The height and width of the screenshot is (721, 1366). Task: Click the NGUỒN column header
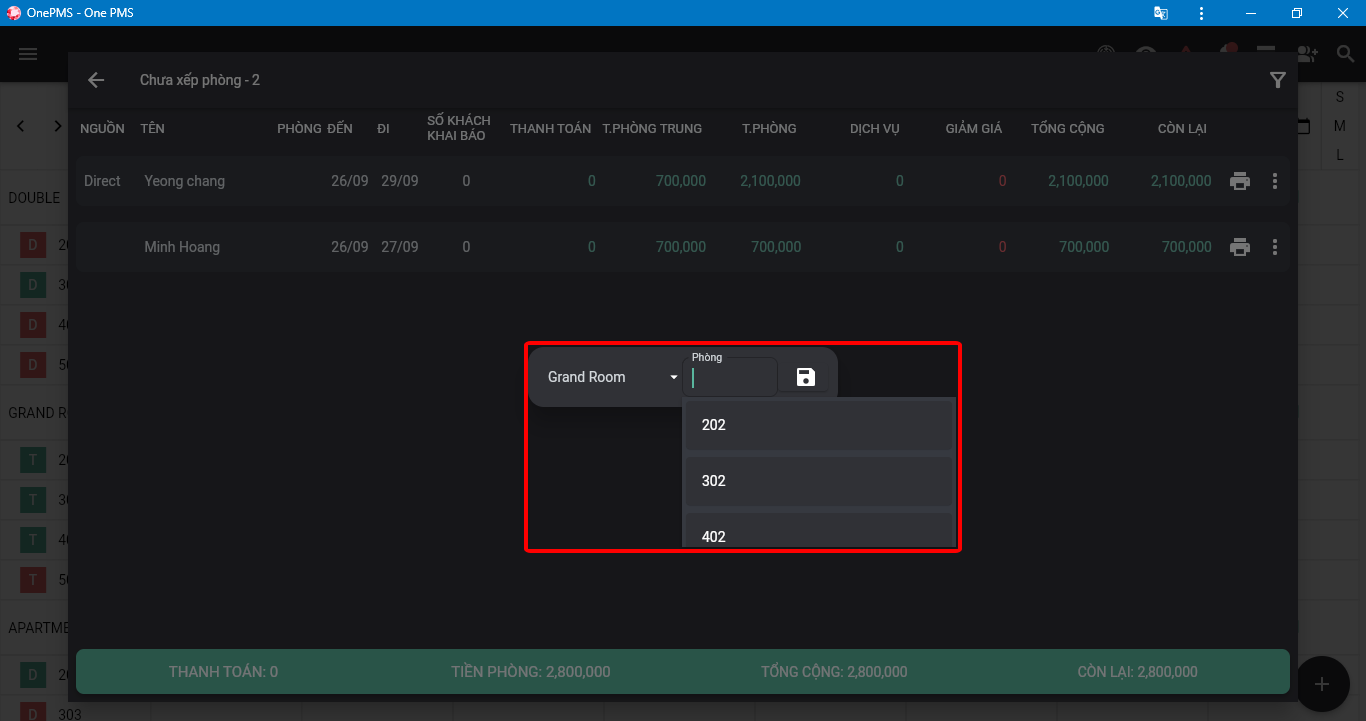click(x=102, y=128)
